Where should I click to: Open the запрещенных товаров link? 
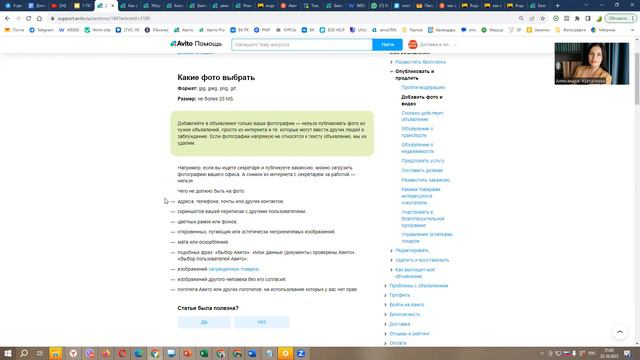click(233, 269)
